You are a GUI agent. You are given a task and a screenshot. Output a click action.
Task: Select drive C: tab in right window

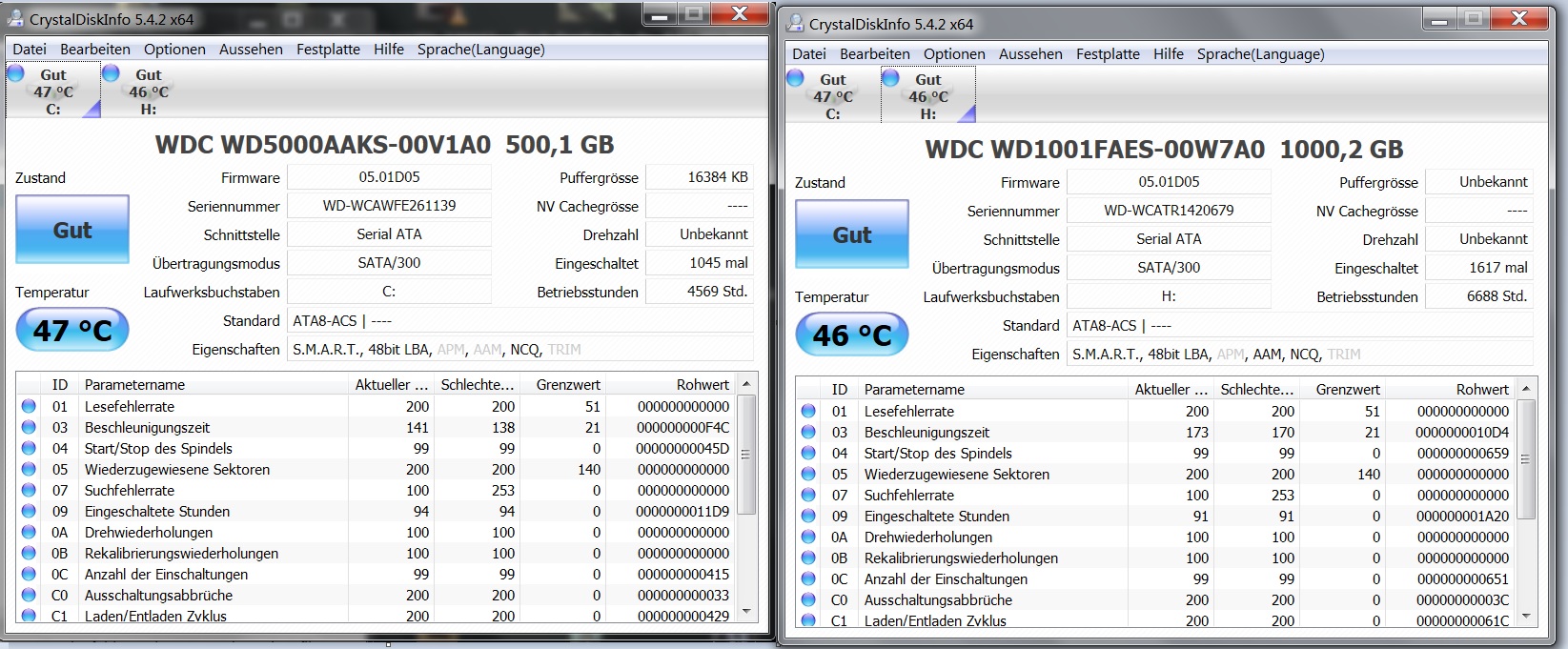pyautogui.click(x=833, y=96)
